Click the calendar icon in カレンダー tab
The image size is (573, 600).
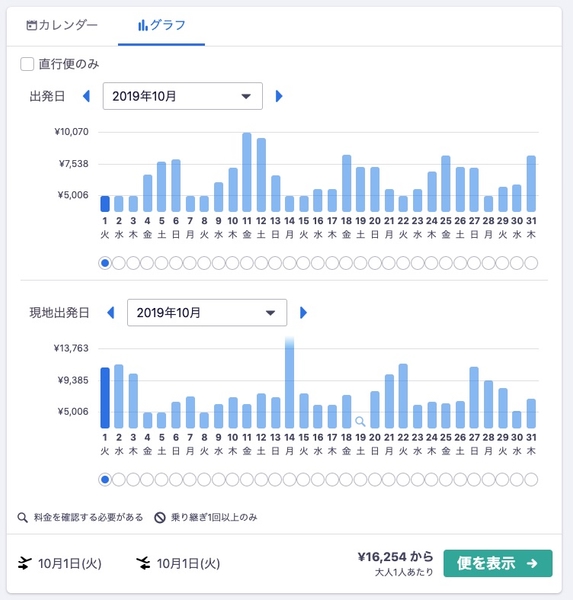(31, 26)
